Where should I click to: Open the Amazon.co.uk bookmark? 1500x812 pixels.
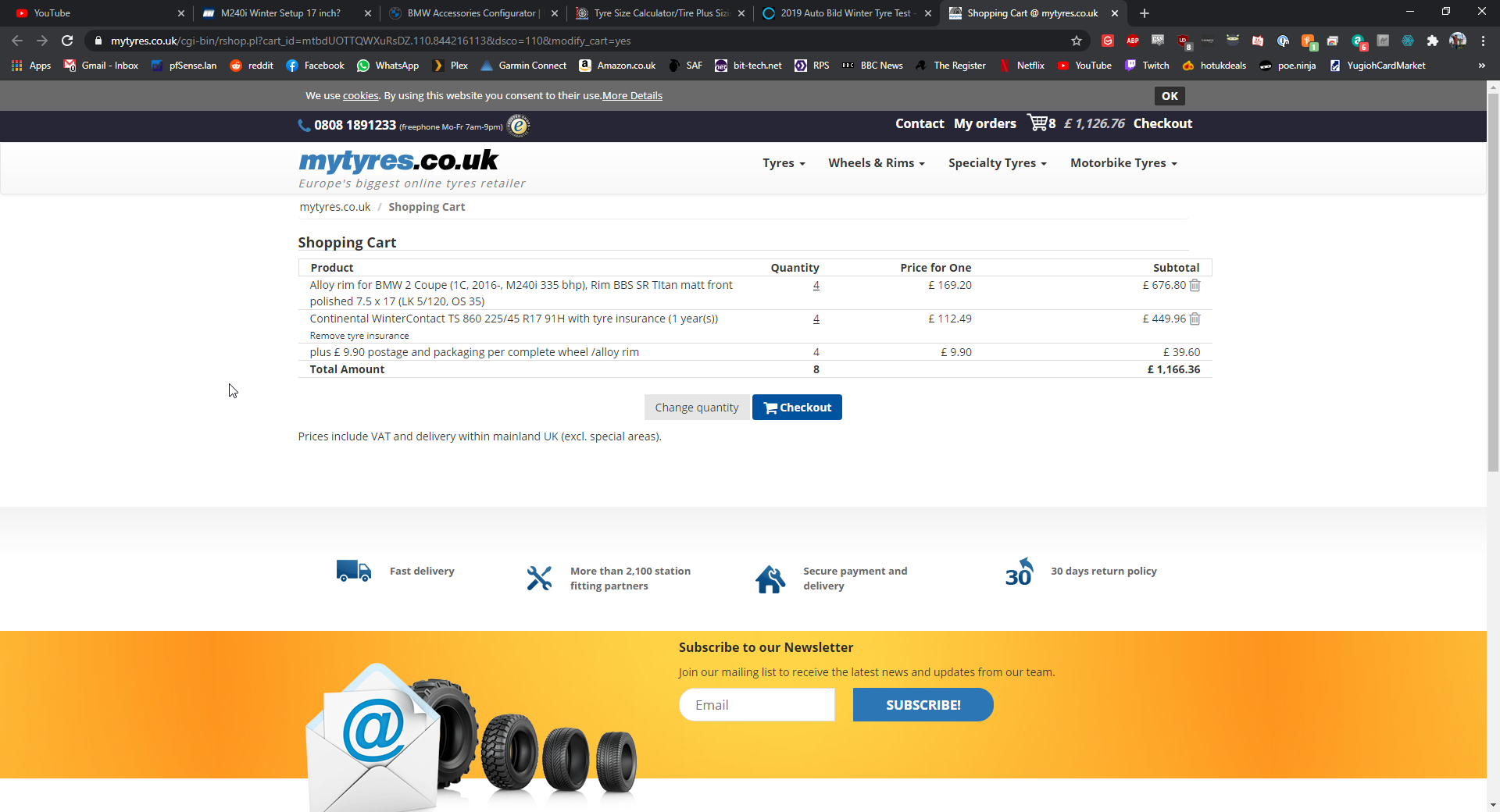617,66
